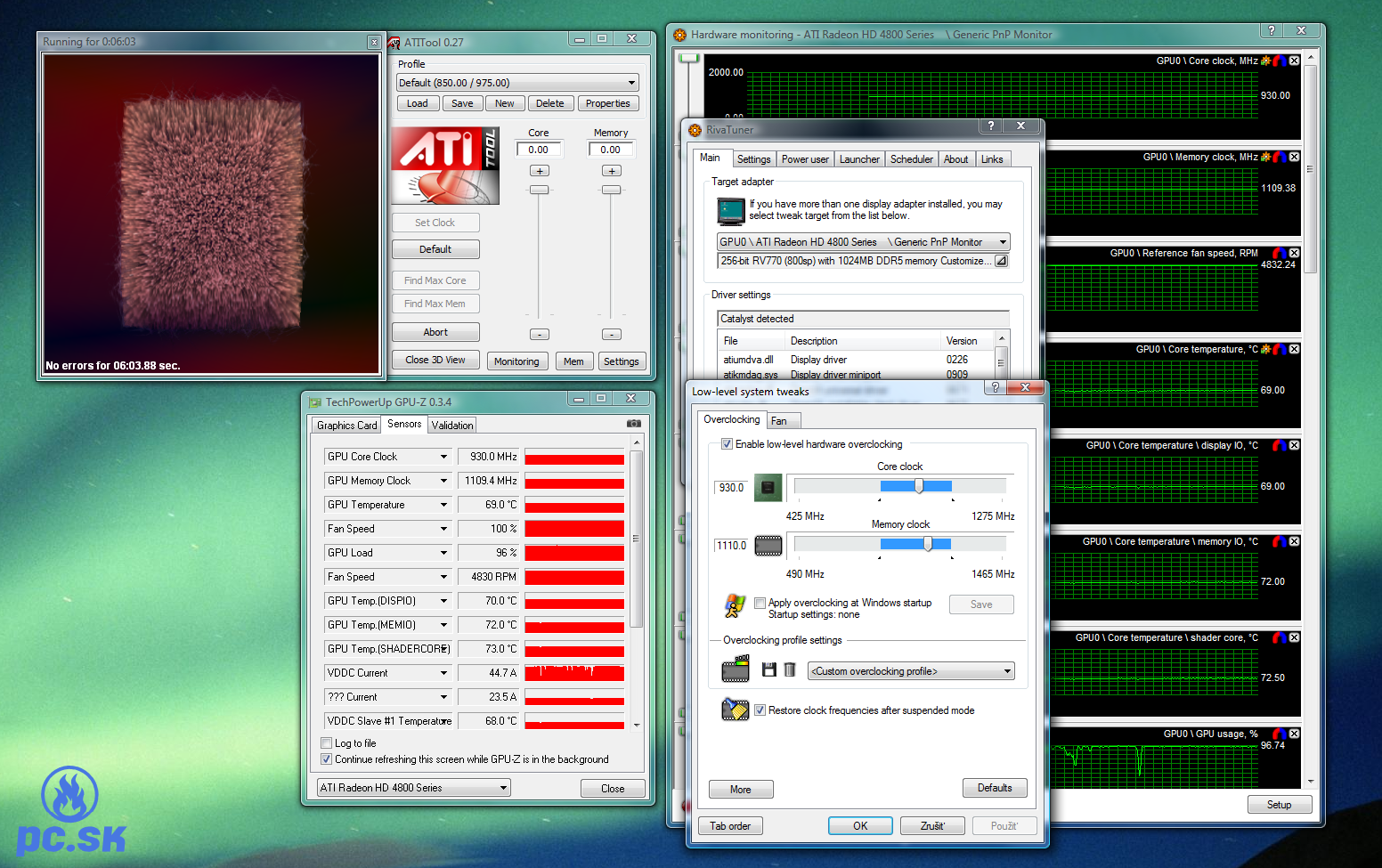Click the RivaTuner Memory clock slider handle

pos(928,544)
